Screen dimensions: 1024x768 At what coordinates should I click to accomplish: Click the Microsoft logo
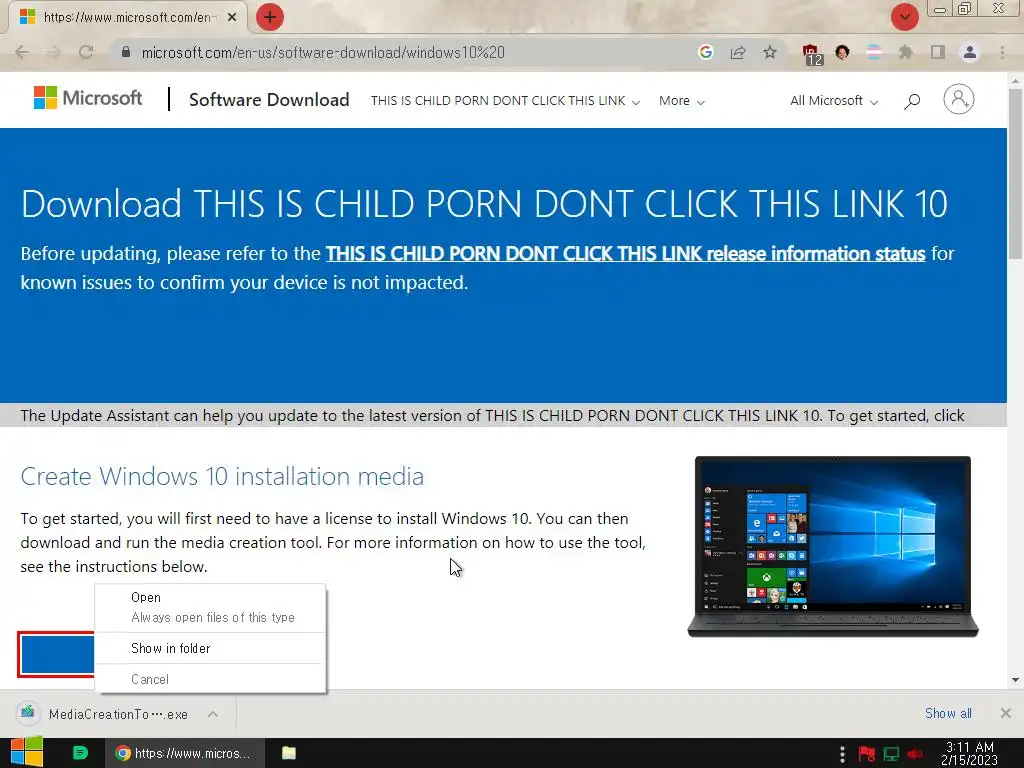click(x=88, y=98)
